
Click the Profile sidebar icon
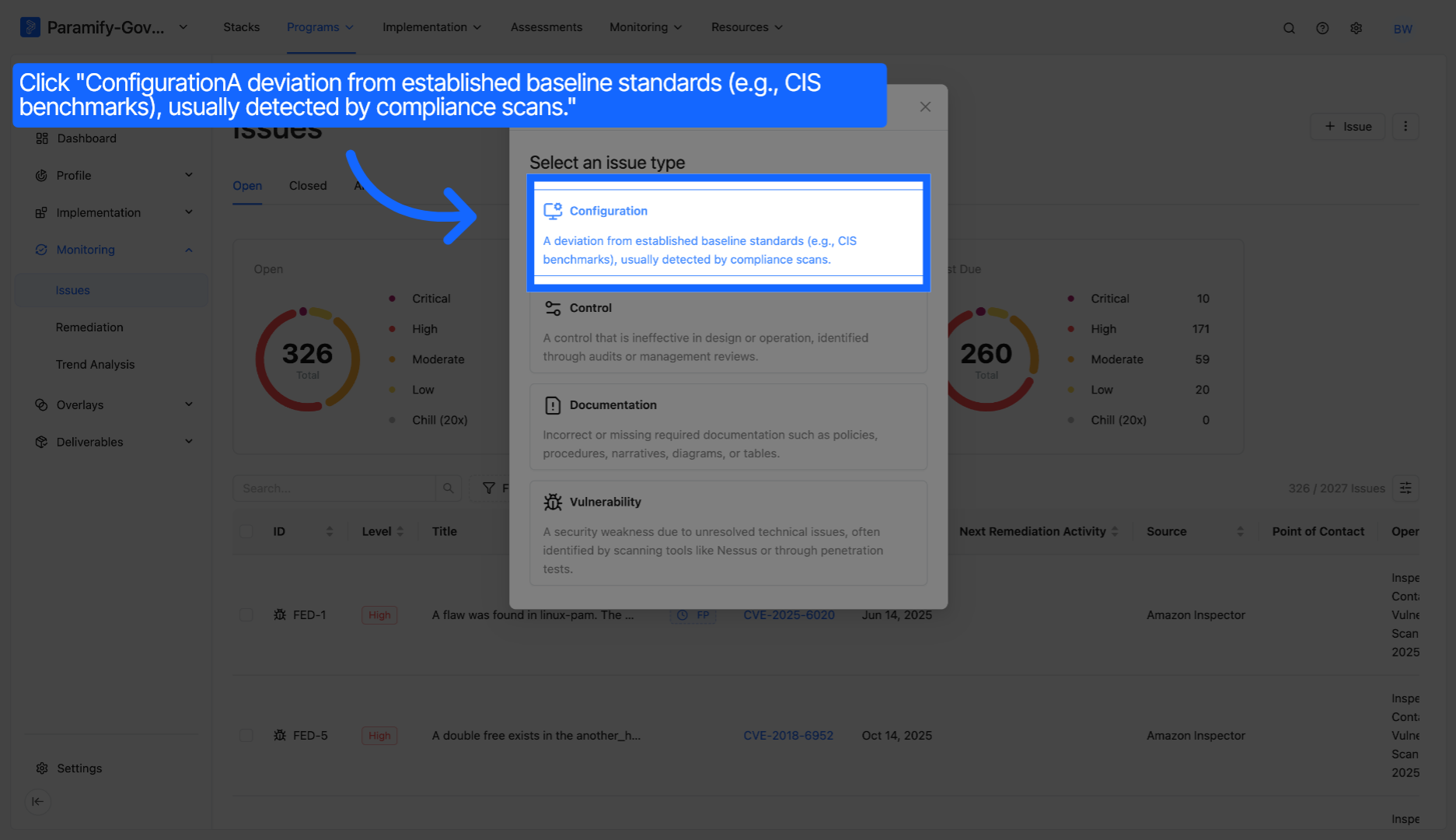pyautogui.click(x=41, y=176)
